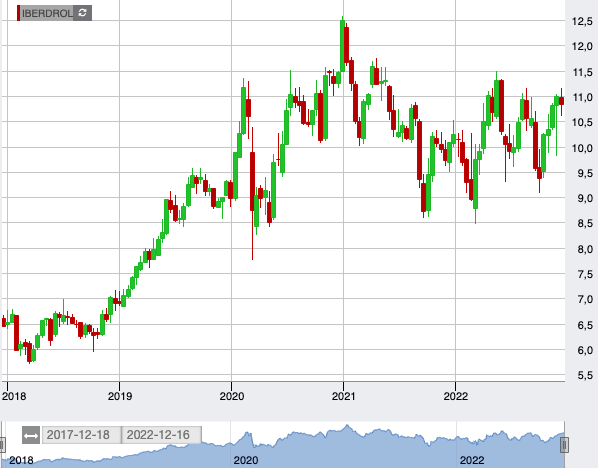Click the 2019 label on the x-axis
The height and width of the screenshot is (473, 598).
tap(120, 396)
